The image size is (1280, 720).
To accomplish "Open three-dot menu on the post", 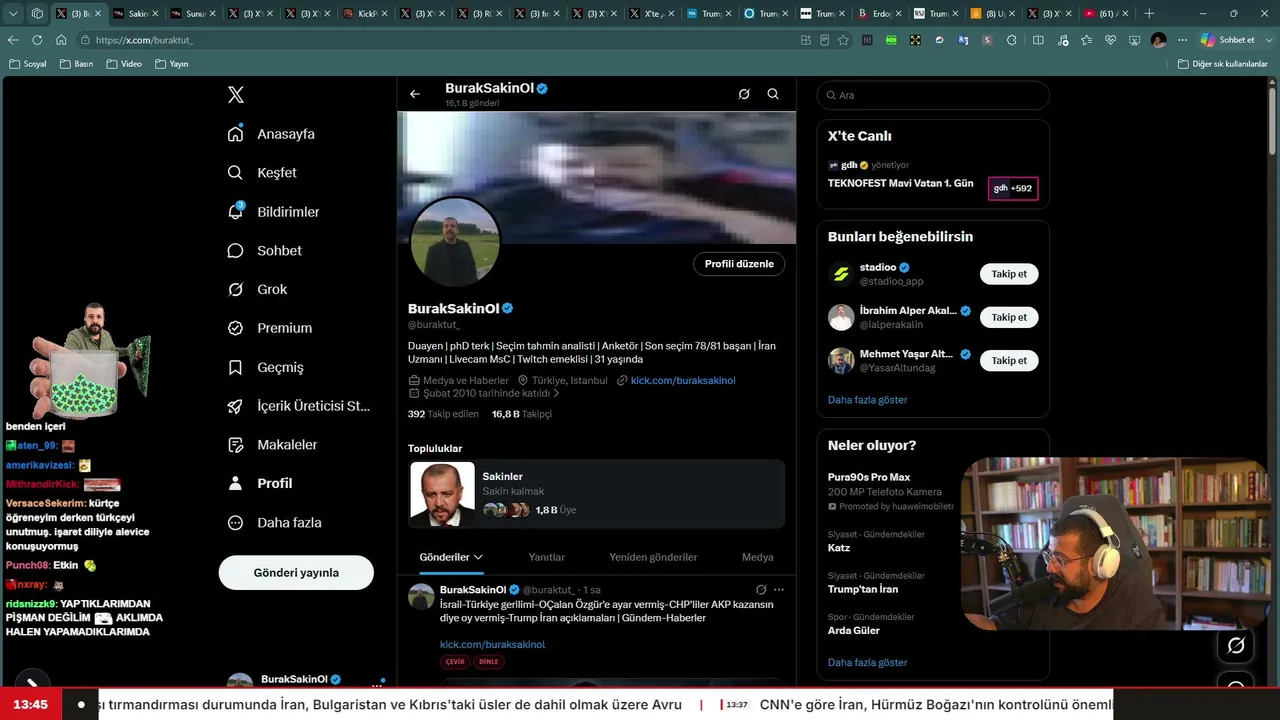I will pyautogui.click(x=779, y=590).
